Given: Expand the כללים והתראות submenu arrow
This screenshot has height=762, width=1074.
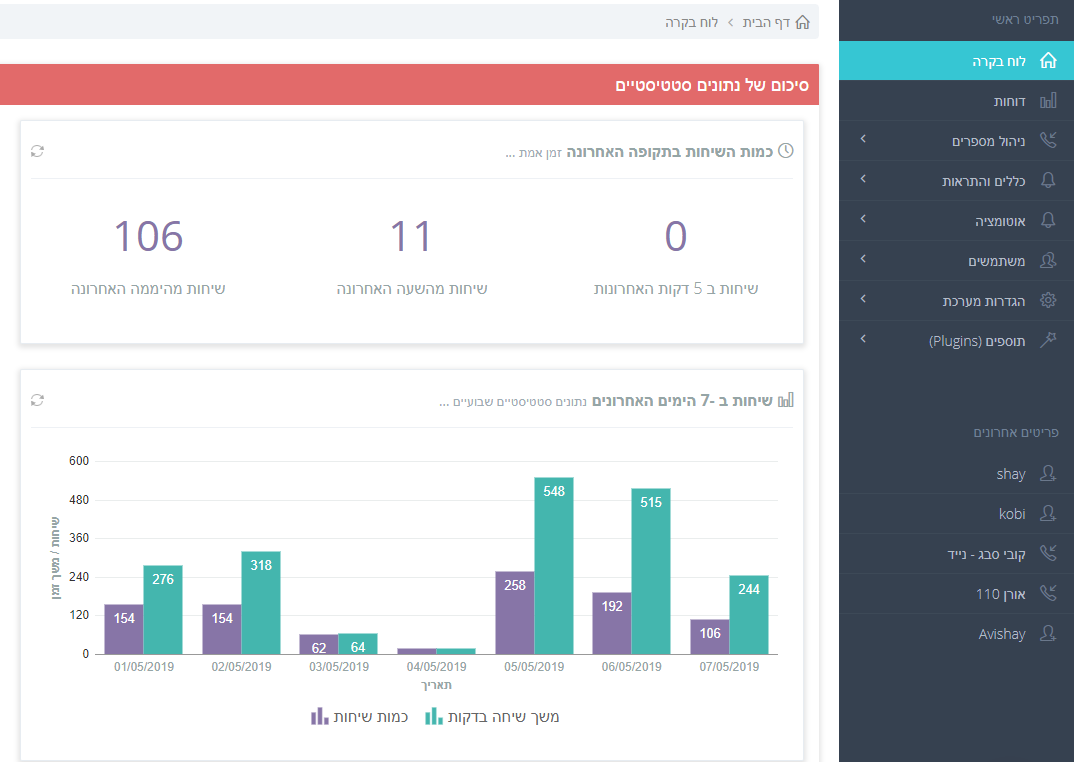Looking at the screenshot, I should click(x=863, y=179).
